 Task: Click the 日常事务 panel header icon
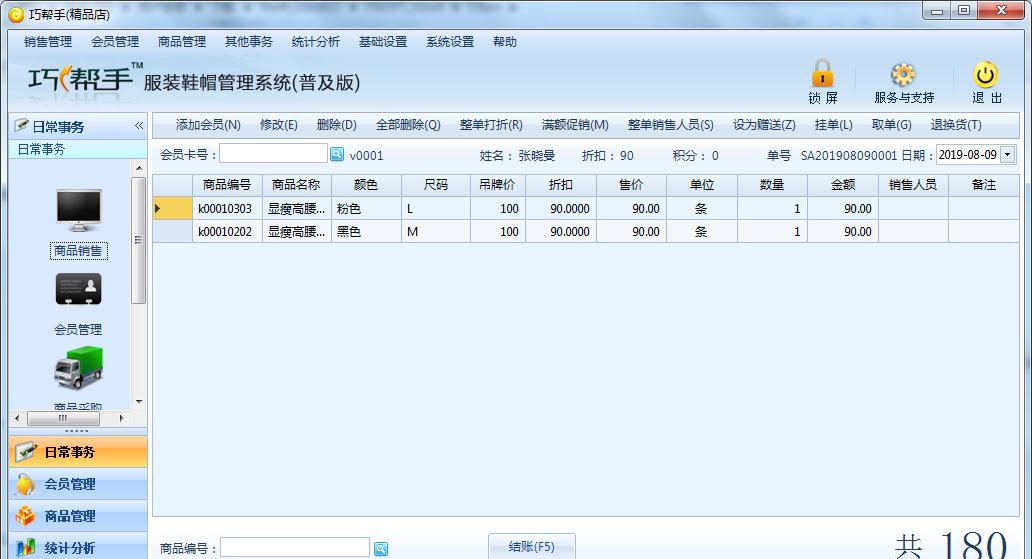22,124
